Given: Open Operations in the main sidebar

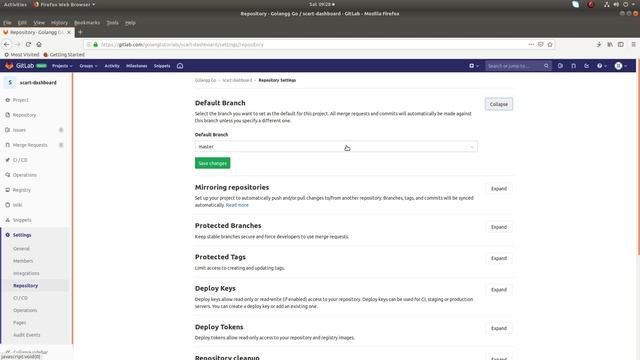Looking at the screenshot, I should 24,175.
